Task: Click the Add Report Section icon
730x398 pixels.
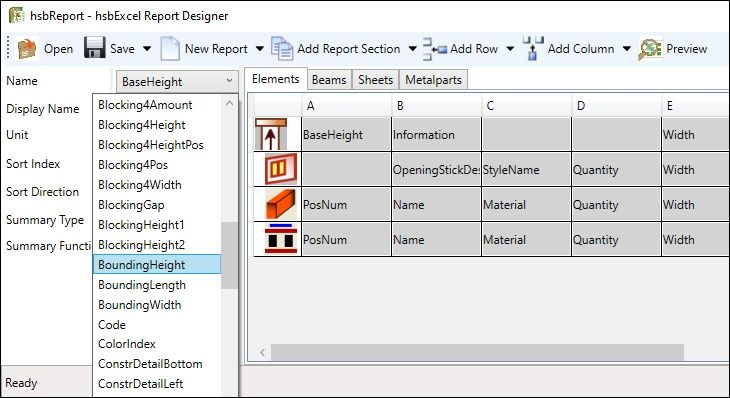Action: (282, 49)
